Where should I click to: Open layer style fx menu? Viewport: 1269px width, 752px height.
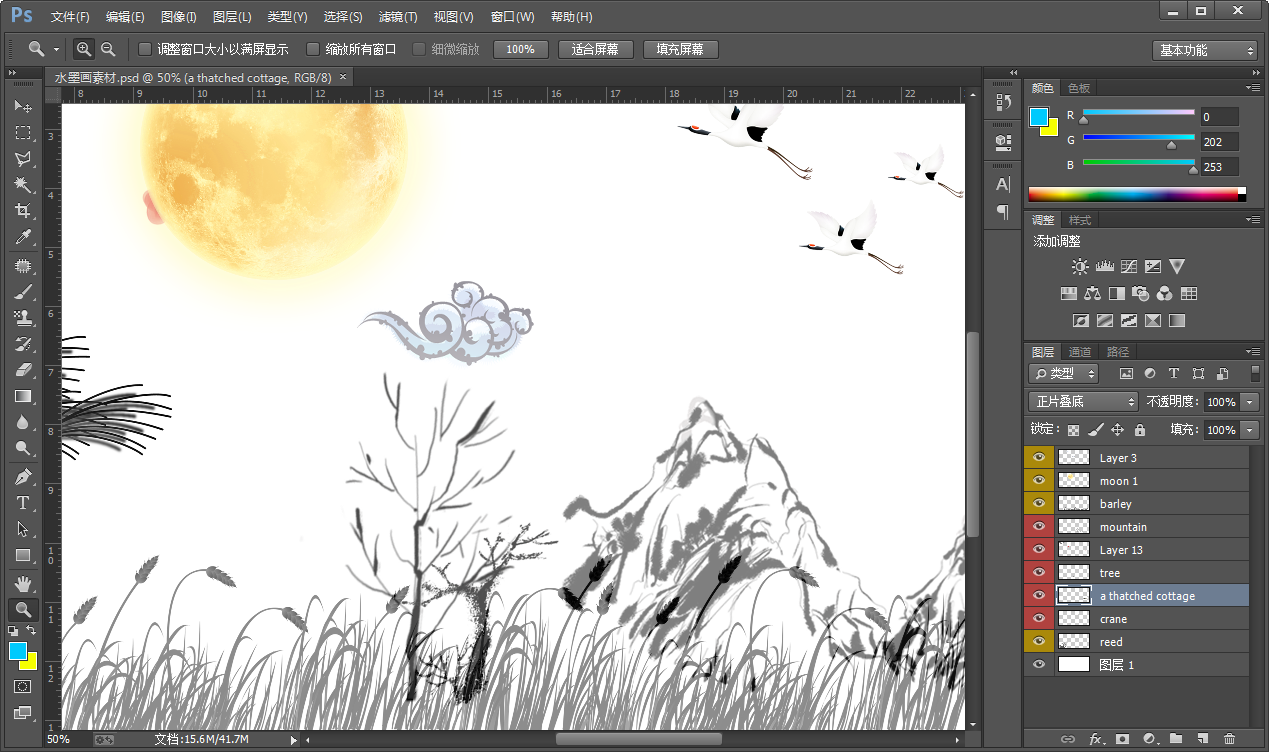pos(1096,739)
